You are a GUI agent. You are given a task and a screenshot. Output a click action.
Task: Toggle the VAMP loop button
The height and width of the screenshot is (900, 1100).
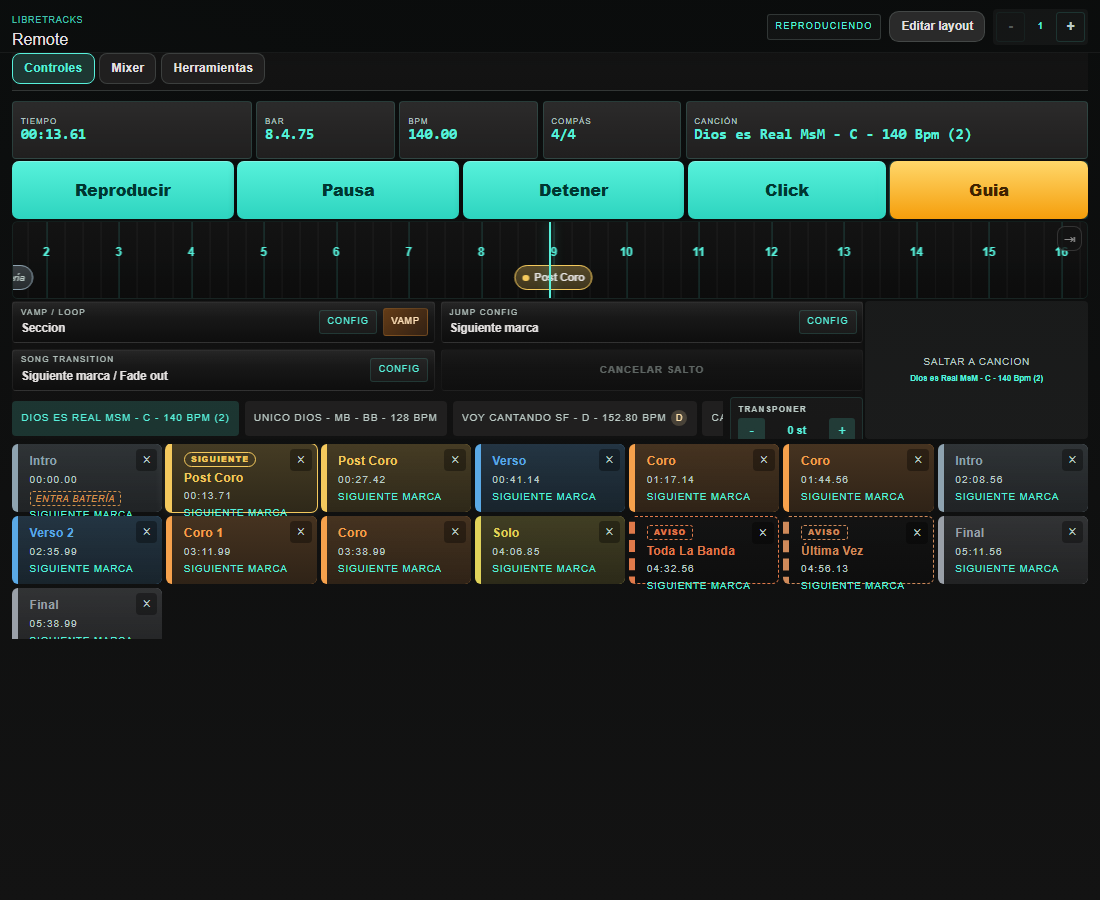[x=405, y=321]
